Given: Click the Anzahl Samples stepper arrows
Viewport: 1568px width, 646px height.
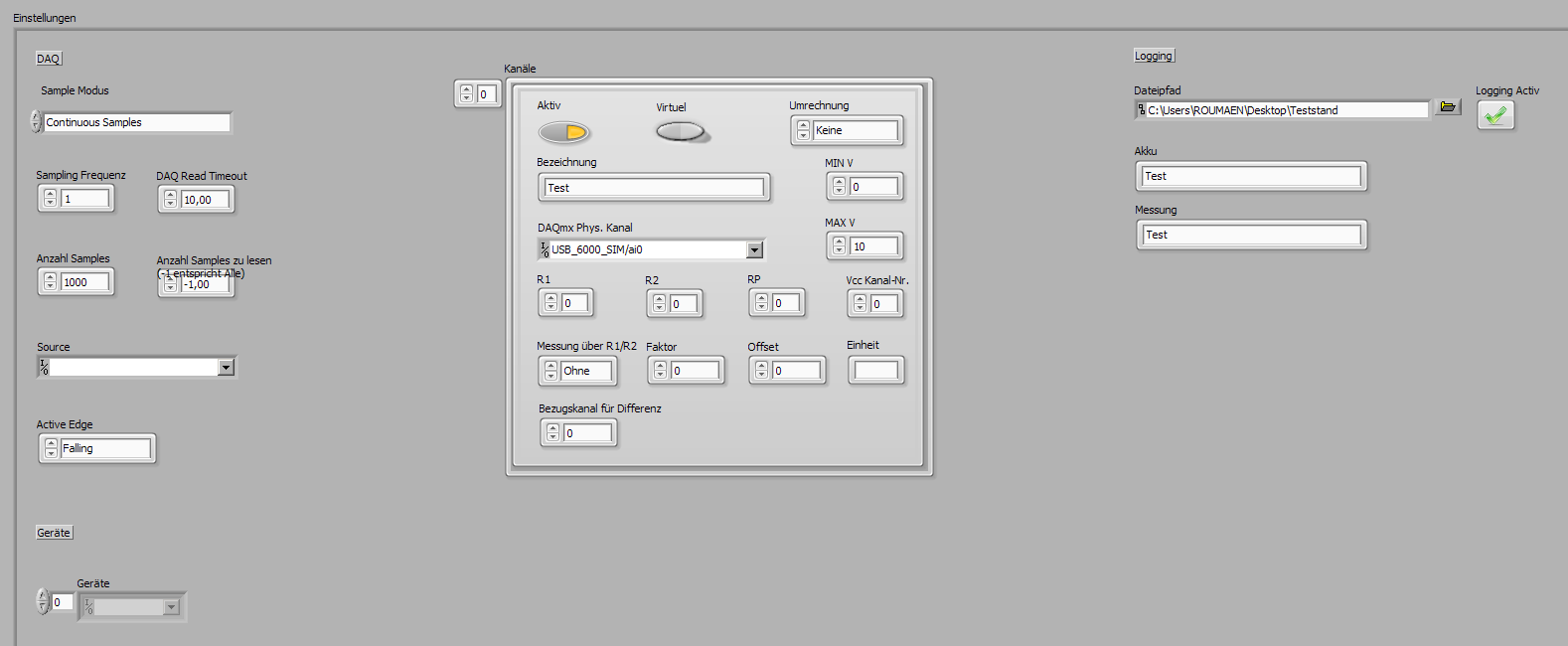Looking at the screenshot, I should (x=51, y=282).
